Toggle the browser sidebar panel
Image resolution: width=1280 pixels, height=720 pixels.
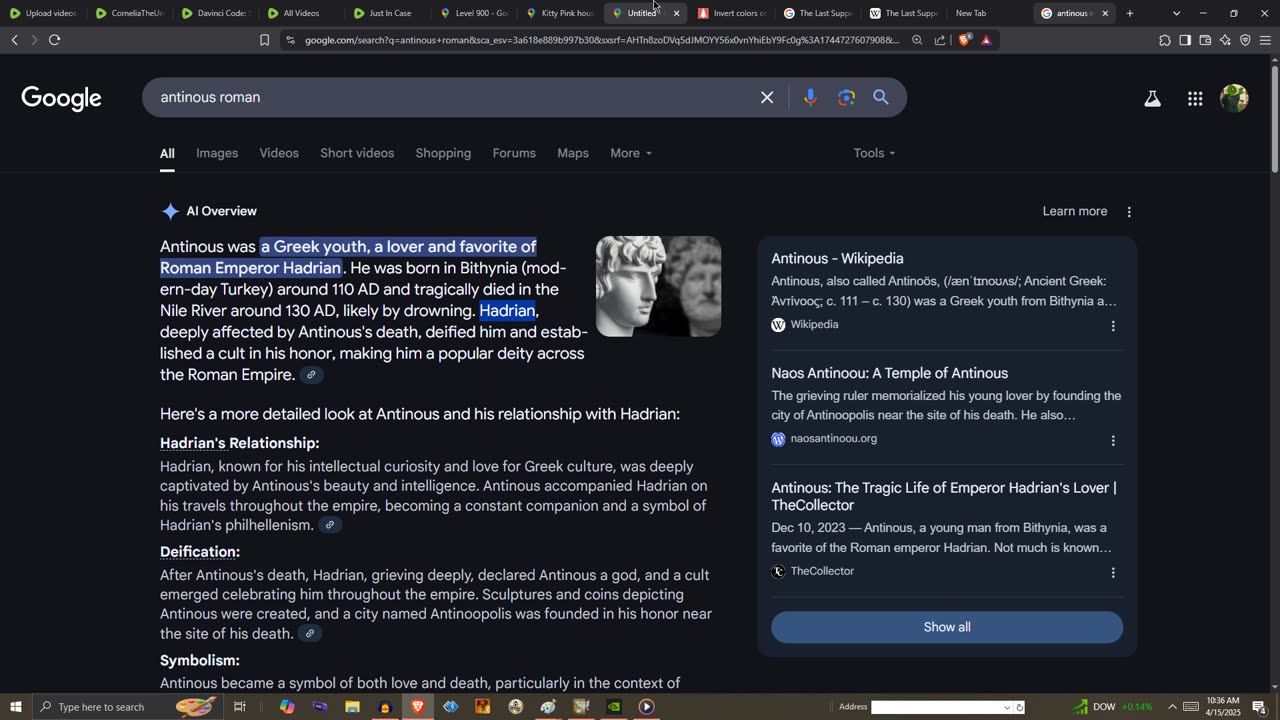click(1185, 40)
